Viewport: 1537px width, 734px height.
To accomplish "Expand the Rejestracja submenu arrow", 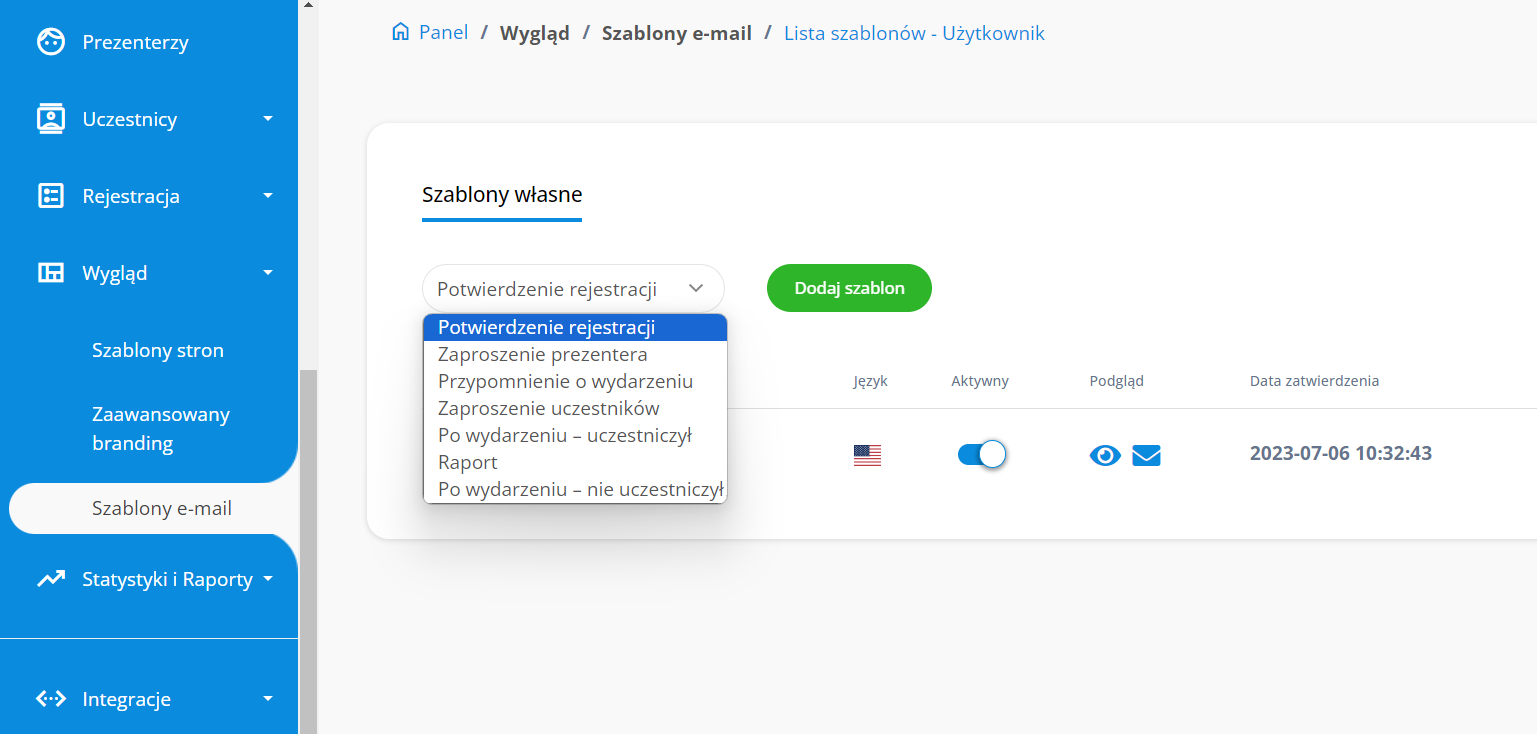I will [267, 196].
